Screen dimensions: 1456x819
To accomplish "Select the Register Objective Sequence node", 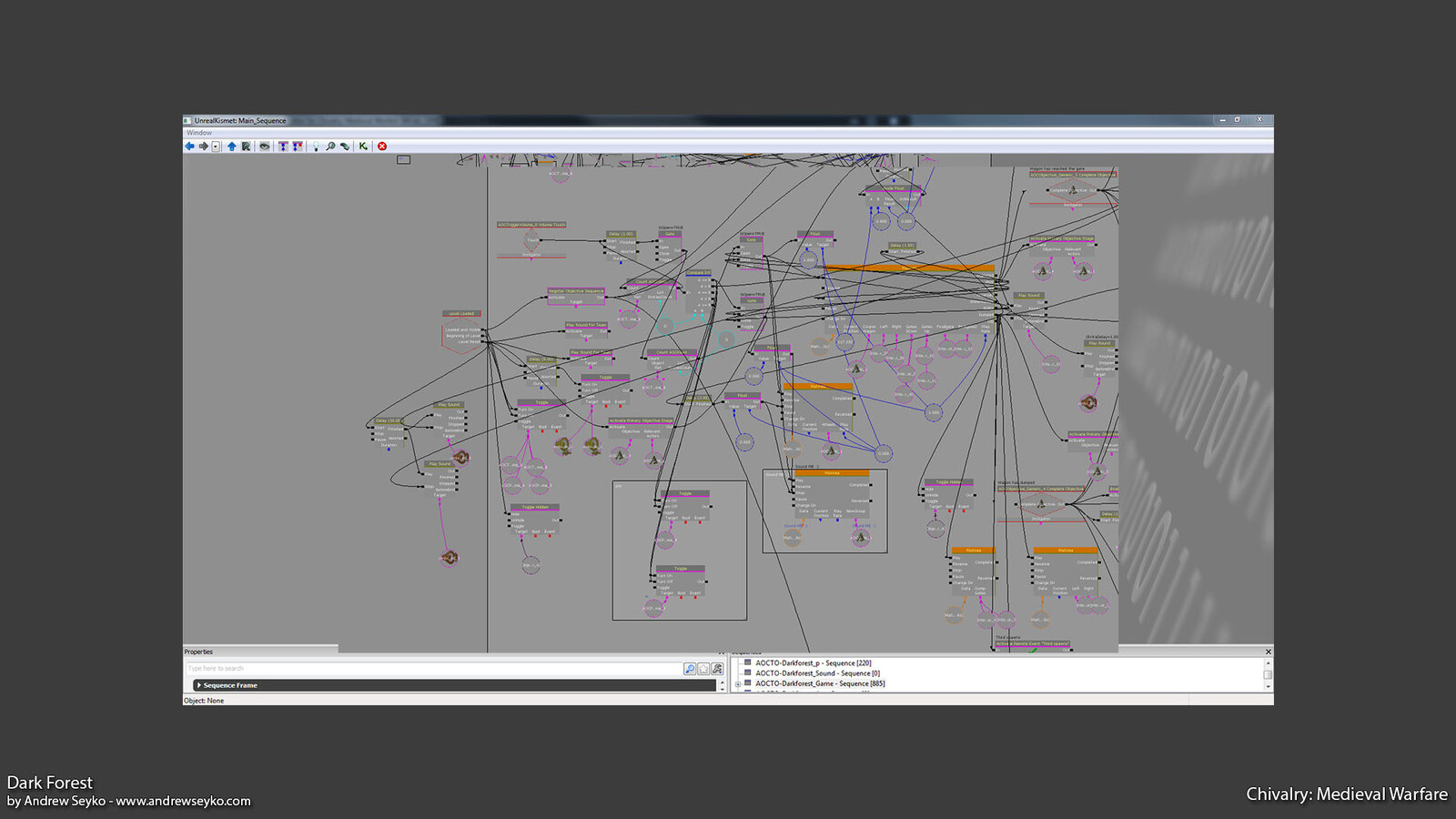I will pyautogui.click(x=576, y=296).
